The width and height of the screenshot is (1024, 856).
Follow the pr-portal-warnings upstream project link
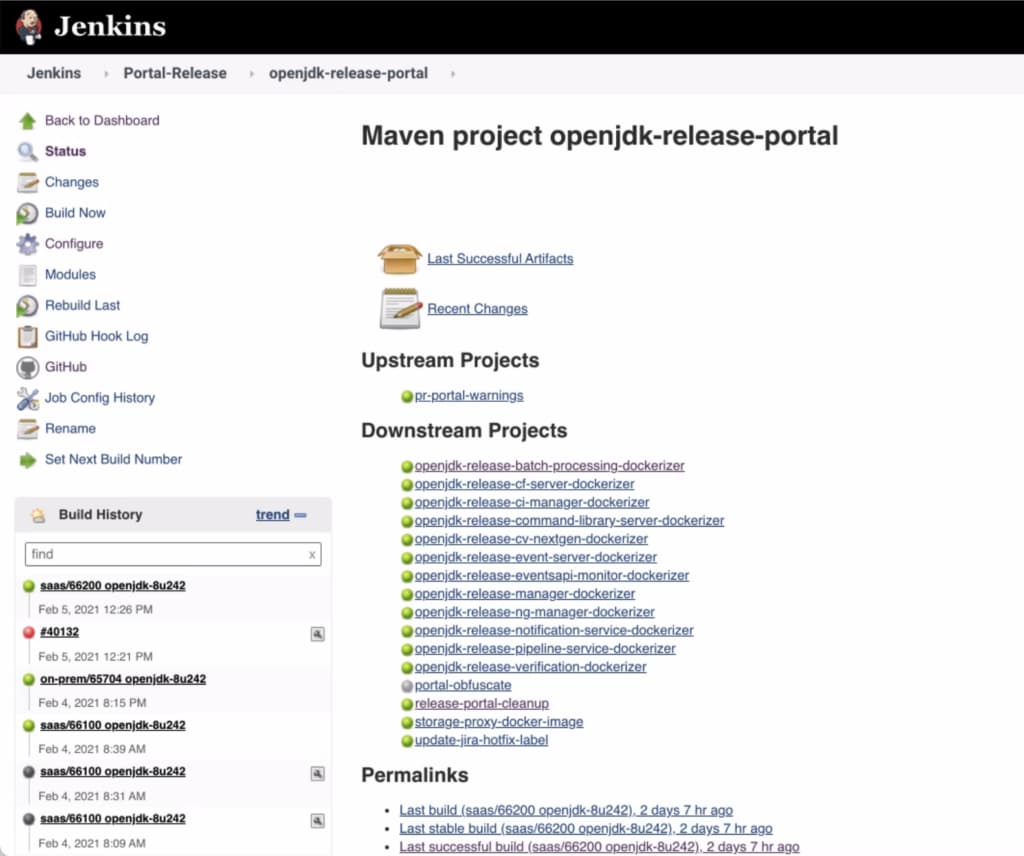pos(469,395)
